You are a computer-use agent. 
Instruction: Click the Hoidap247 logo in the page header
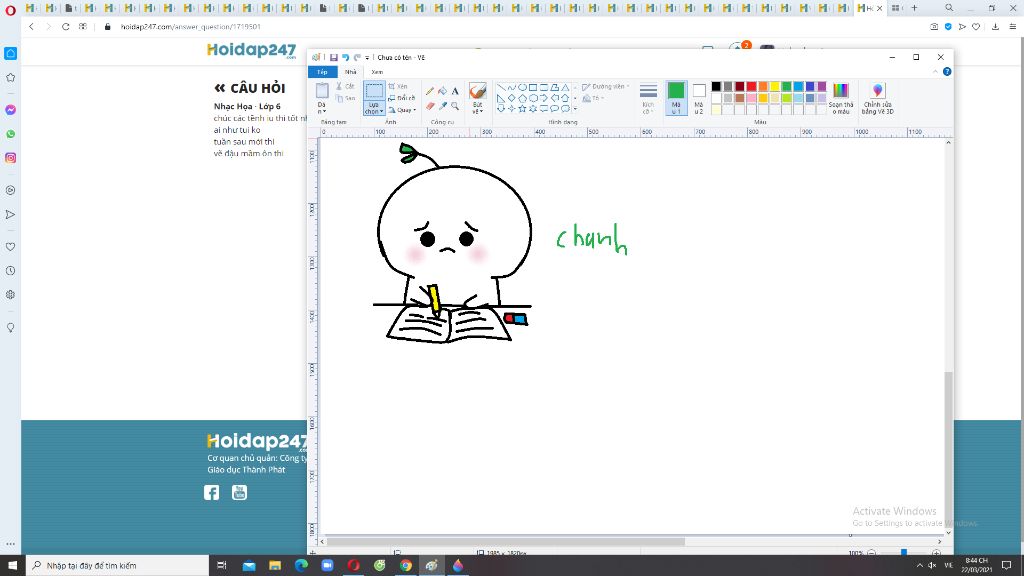251,50
